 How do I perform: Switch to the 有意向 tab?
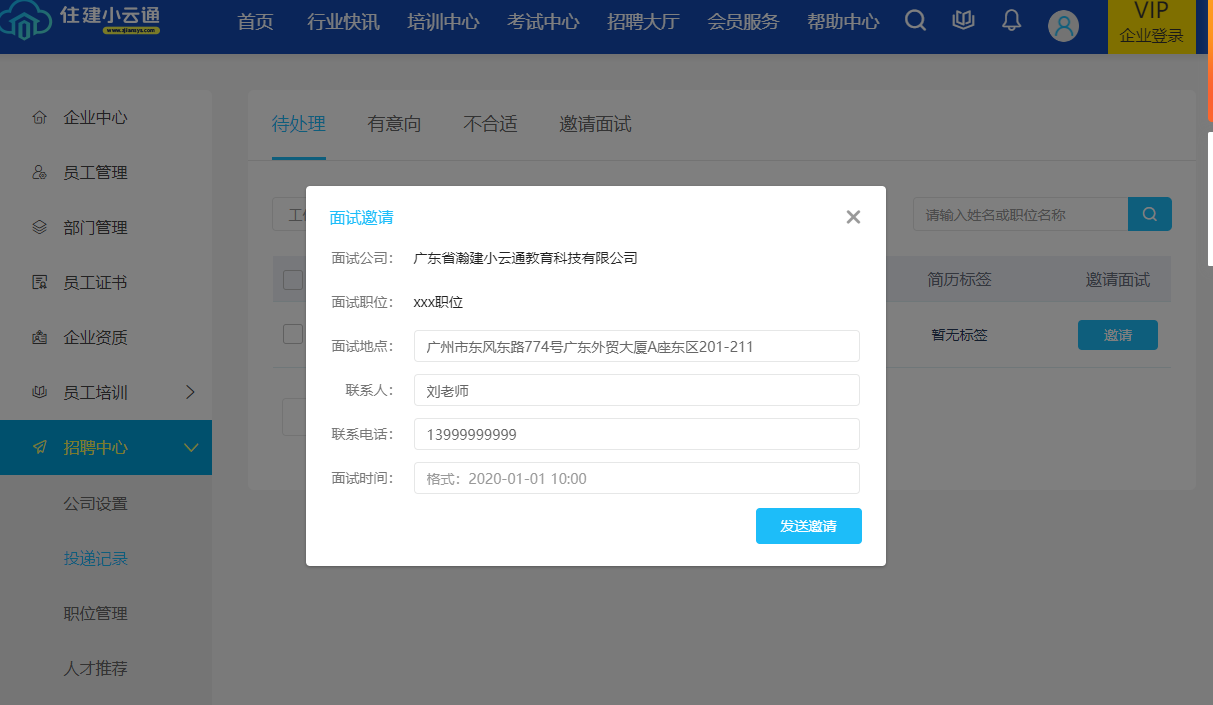click(394, 125)
